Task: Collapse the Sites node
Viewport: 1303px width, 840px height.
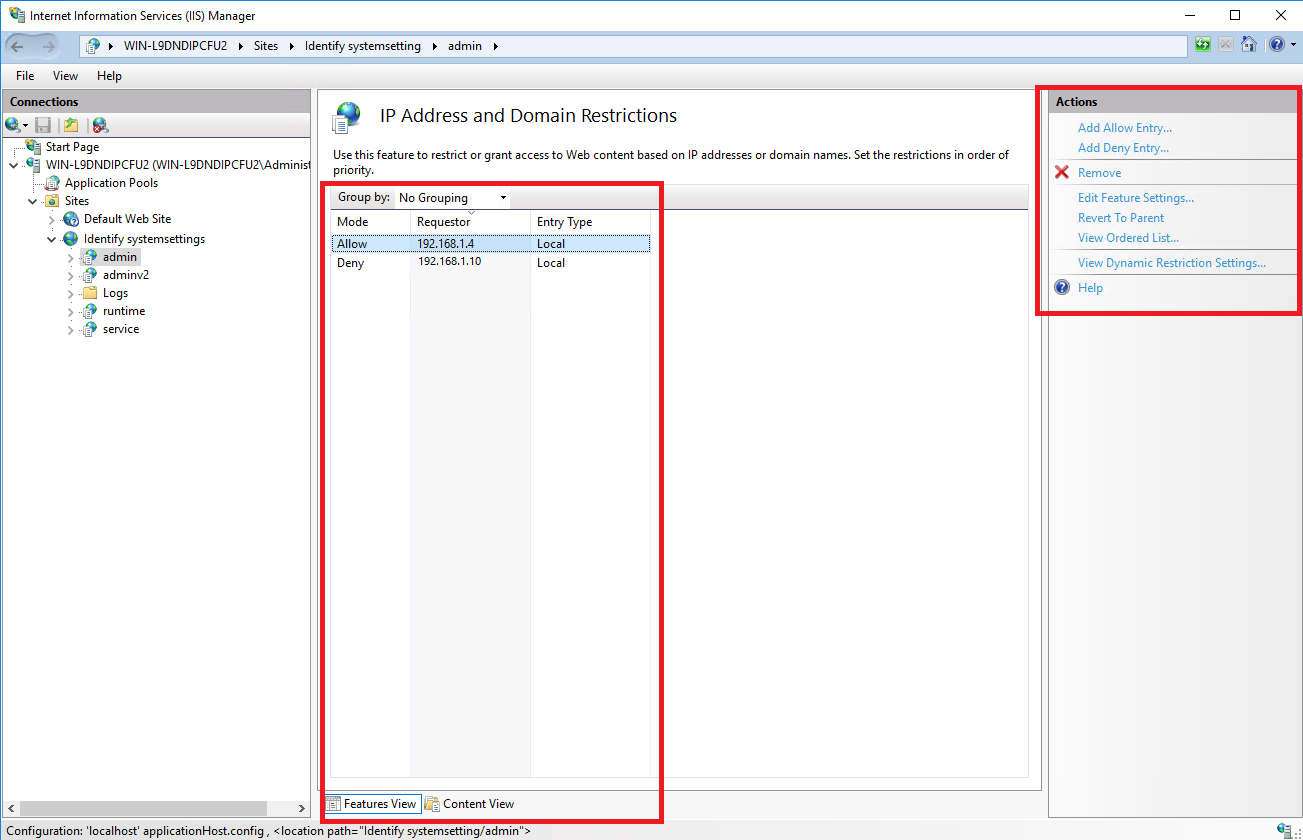Action: 32,201
